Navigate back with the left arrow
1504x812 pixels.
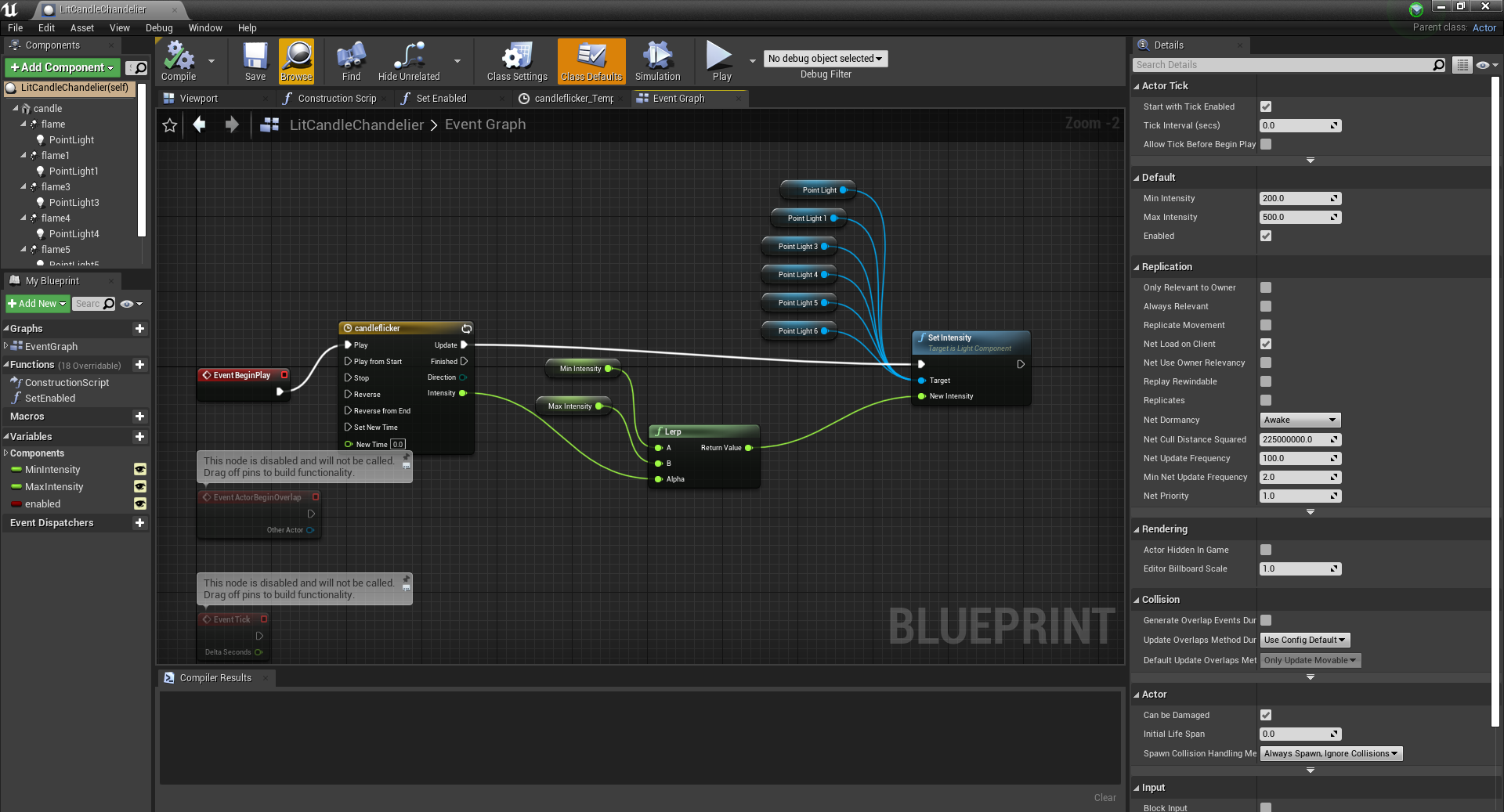tap(200, 125)
